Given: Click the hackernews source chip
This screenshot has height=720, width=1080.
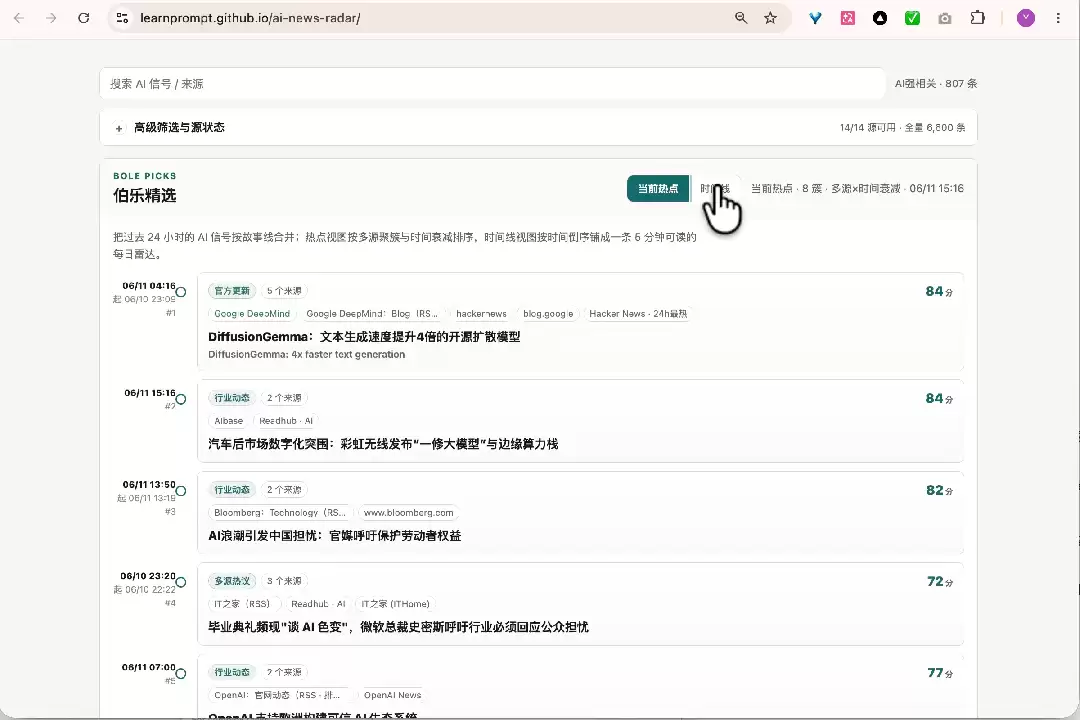Looking at the screenshot, I should (481, 313).
